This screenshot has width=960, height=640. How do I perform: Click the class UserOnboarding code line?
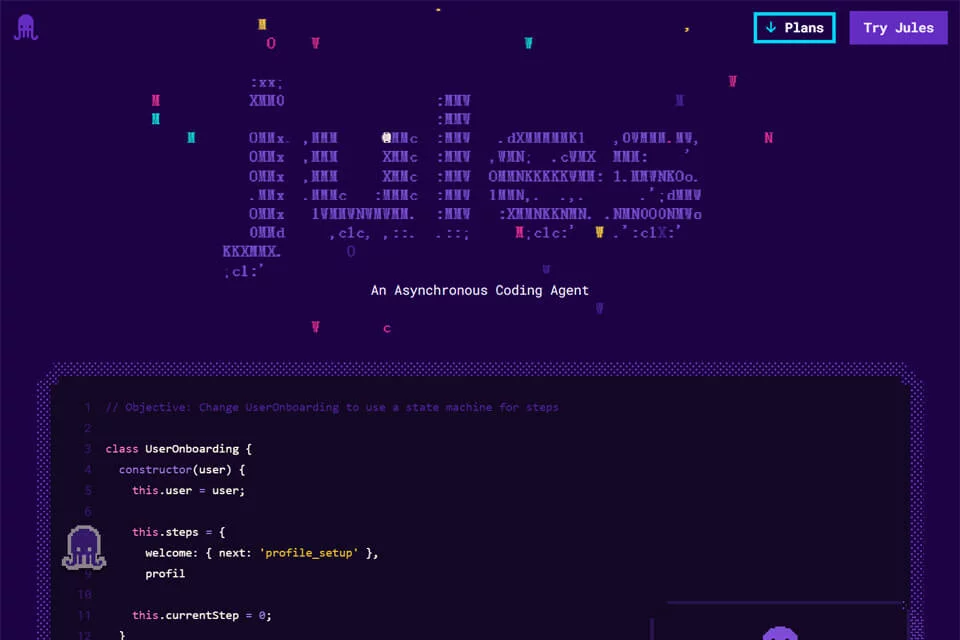click(178, 449)
